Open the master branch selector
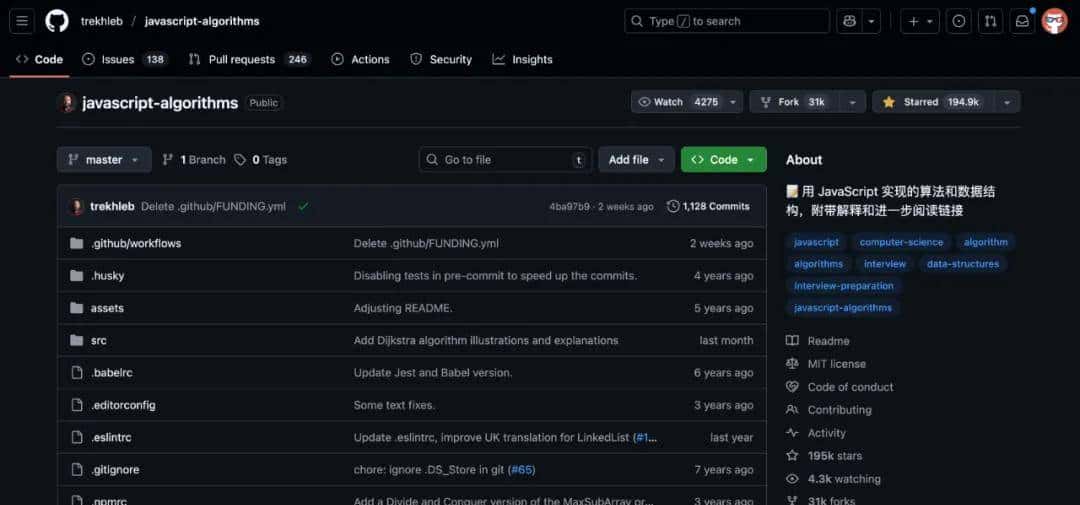Image resolution: width=1080 pixels, height=505 pixels. [104, 160]
